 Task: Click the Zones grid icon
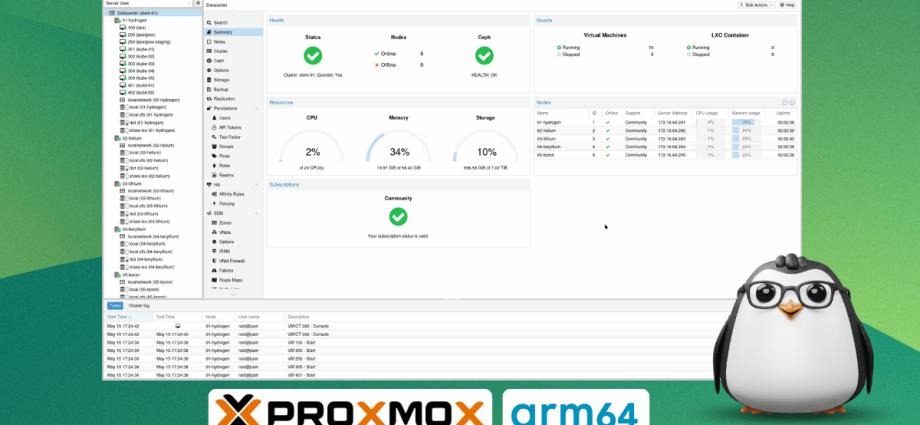214,222
